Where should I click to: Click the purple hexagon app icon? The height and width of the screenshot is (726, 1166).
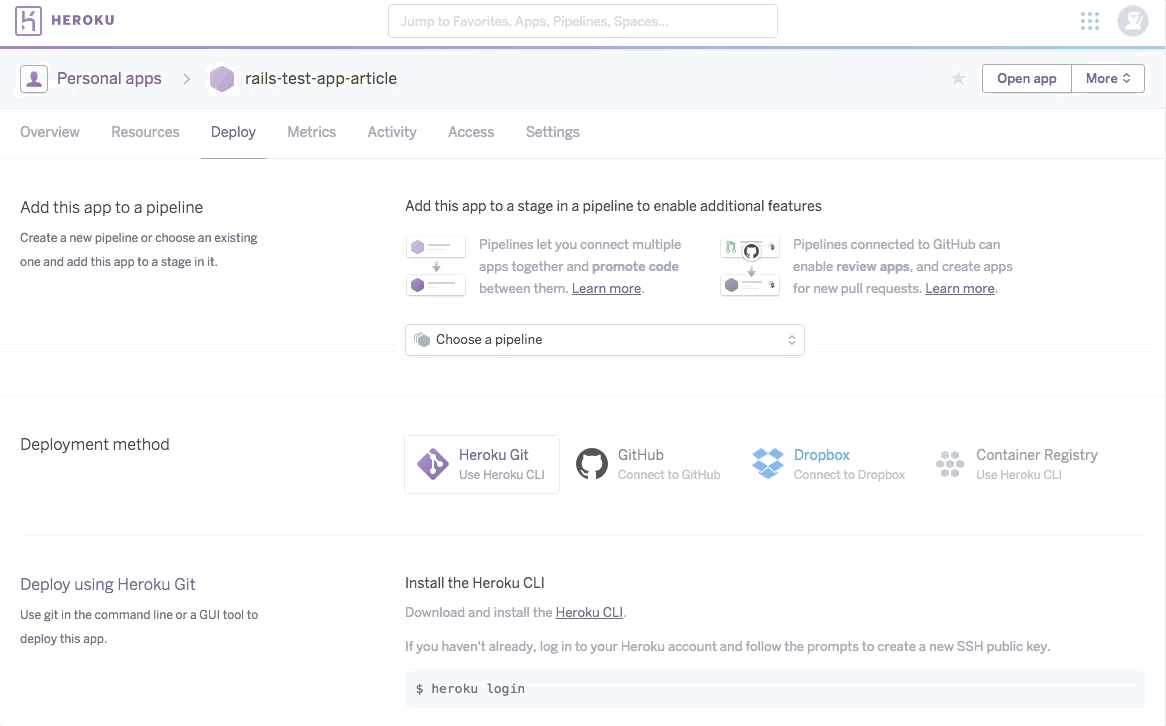point(222,79)
